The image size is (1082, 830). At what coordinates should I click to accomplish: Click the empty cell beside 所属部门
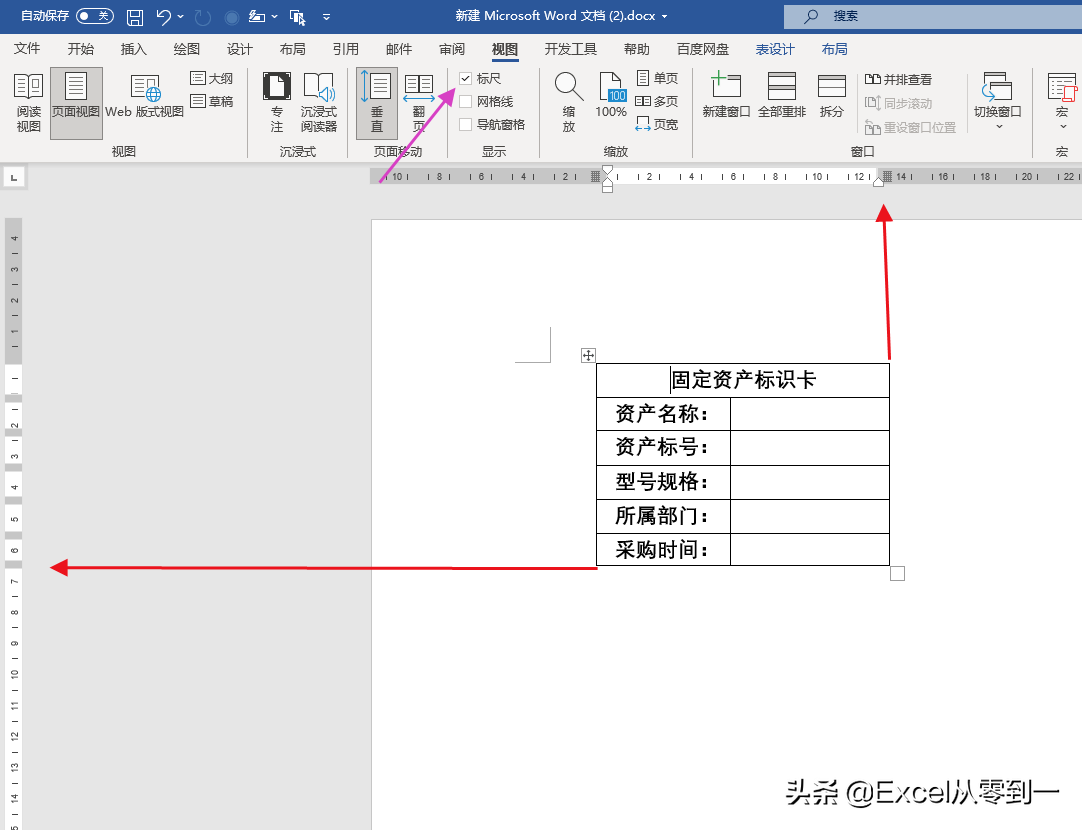[809, 516]
